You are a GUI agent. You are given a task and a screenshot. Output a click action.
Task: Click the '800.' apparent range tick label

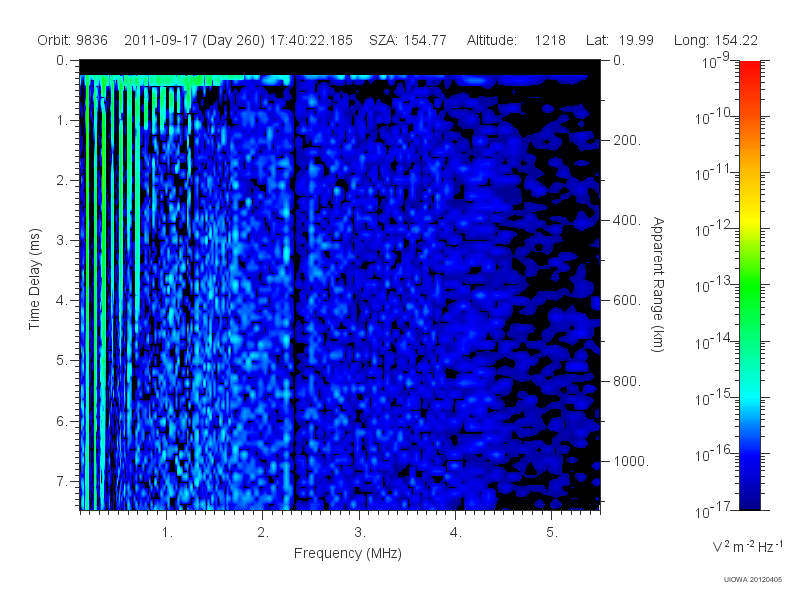627,381
